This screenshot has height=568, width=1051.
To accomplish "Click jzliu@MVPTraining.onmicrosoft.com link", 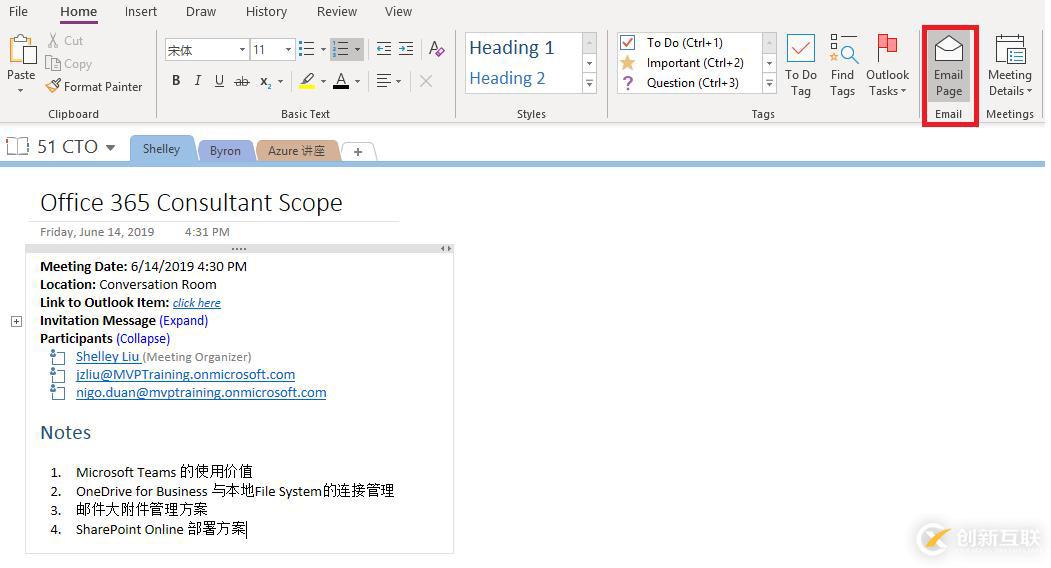I will coord(186,375).
